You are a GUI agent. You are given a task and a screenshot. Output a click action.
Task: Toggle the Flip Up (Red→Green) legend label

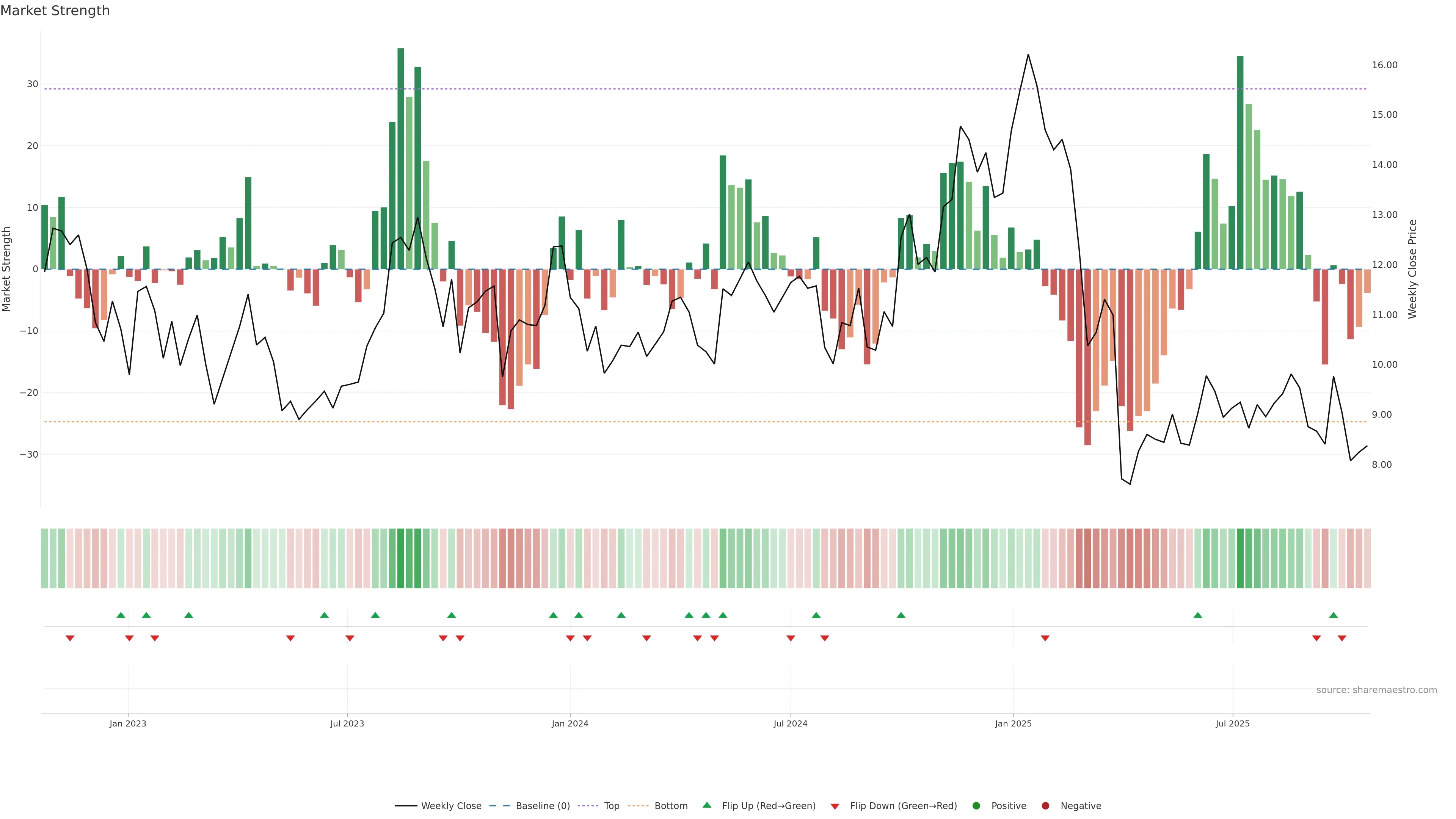(769, 806)
